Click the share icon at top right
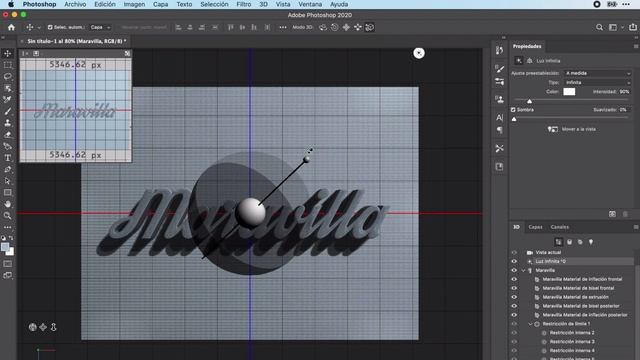The width and height of the screenshot is (640, 360). (x=633, y=27)
